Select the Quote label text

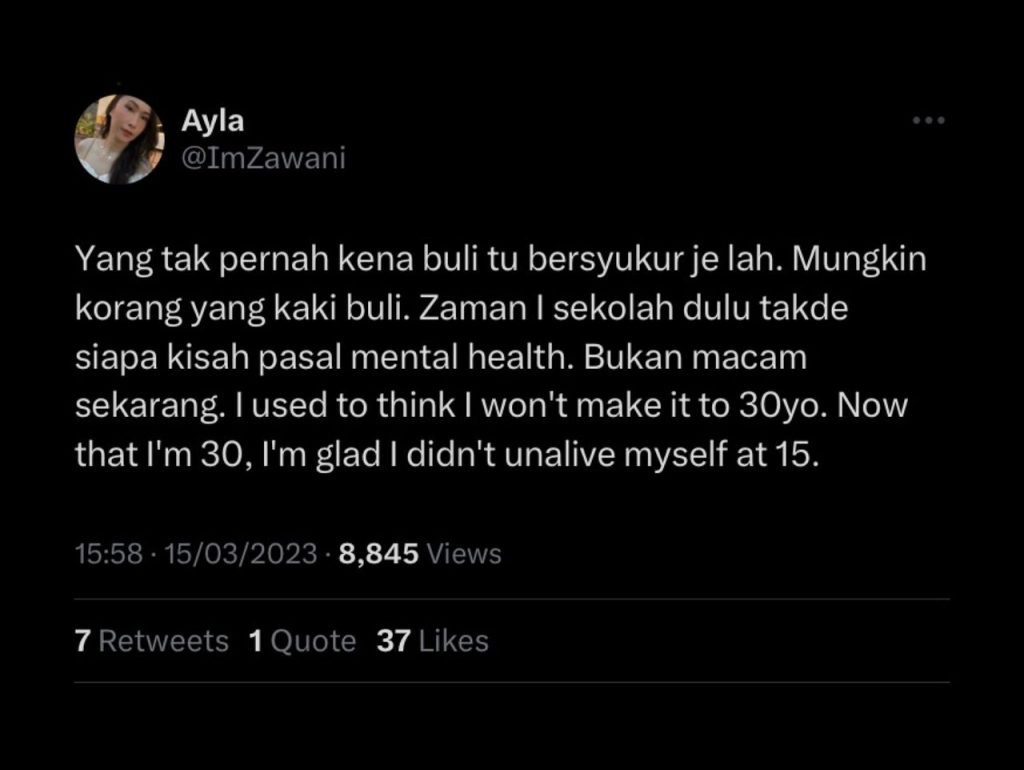[x=313, y=641]
